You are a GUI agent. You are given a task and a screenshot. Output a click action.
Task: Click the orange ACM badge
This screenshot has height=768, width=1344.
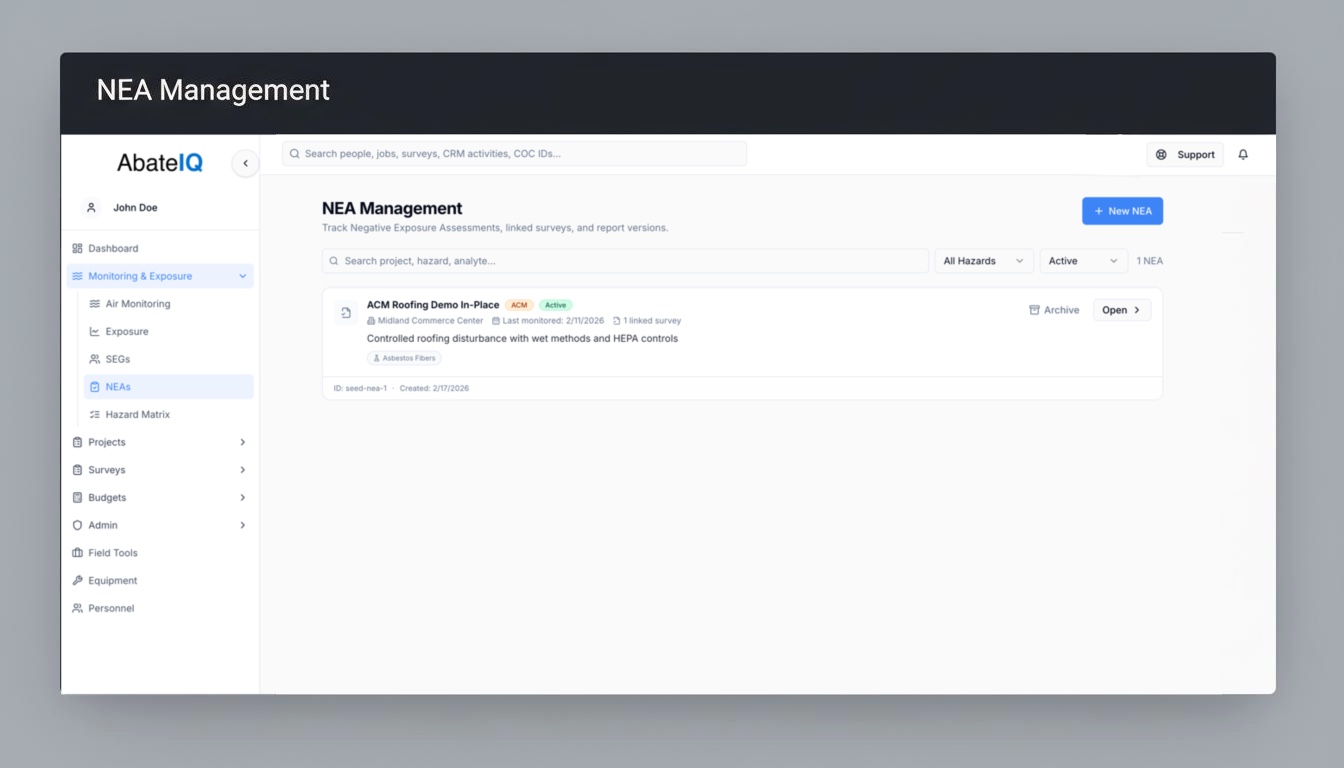click(519, 305)
